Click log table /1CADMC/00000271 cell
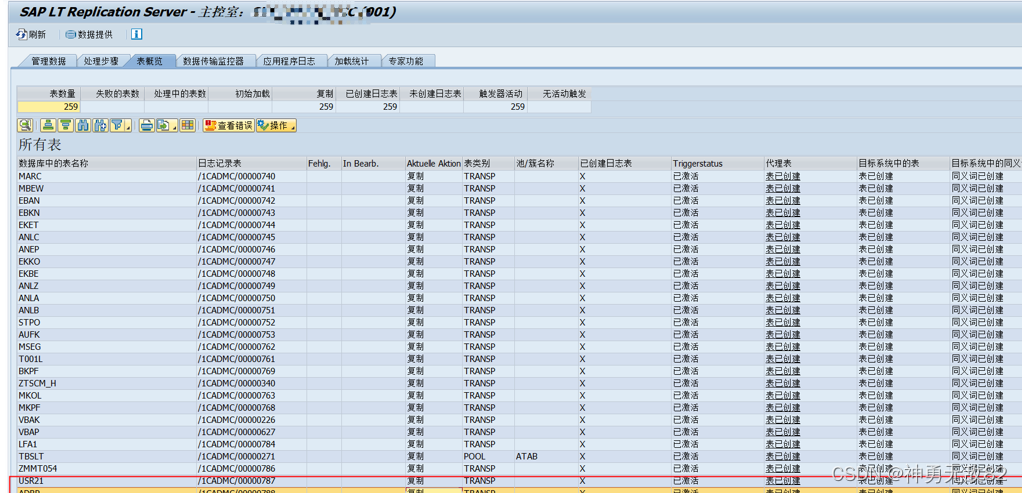 click(251, 456)
